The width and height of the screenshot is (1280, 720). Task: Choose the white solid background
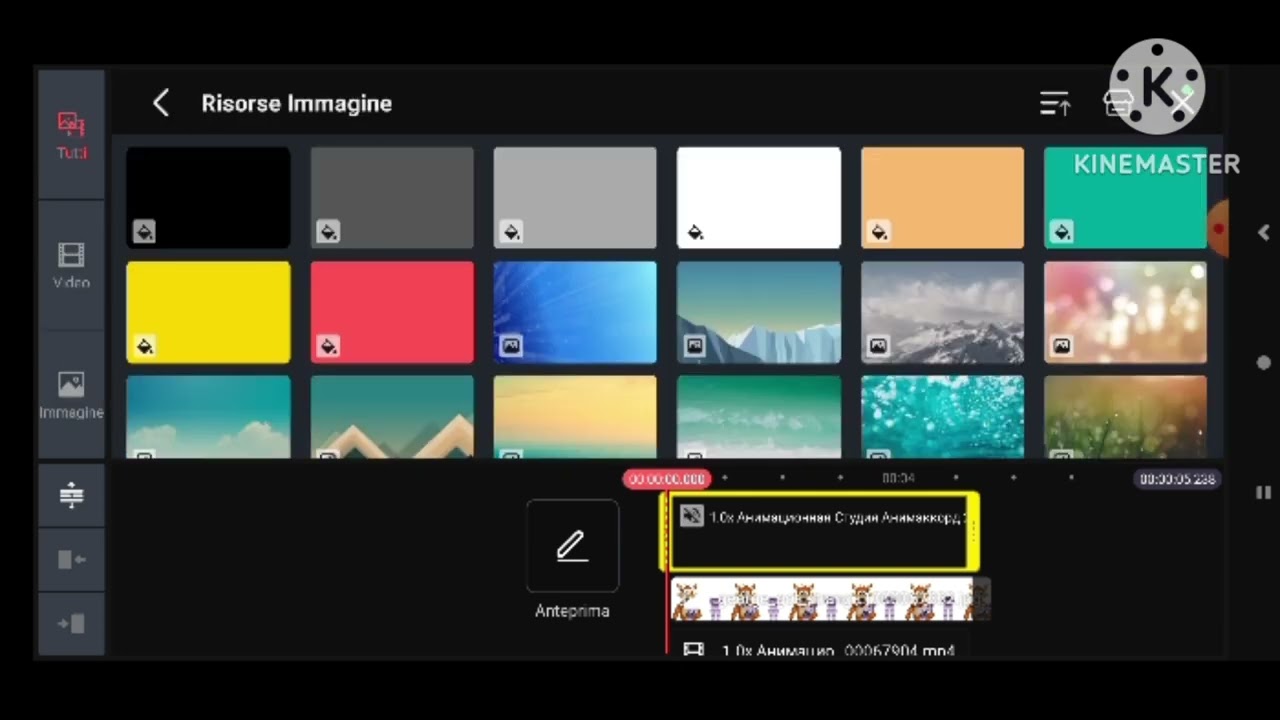759,197
